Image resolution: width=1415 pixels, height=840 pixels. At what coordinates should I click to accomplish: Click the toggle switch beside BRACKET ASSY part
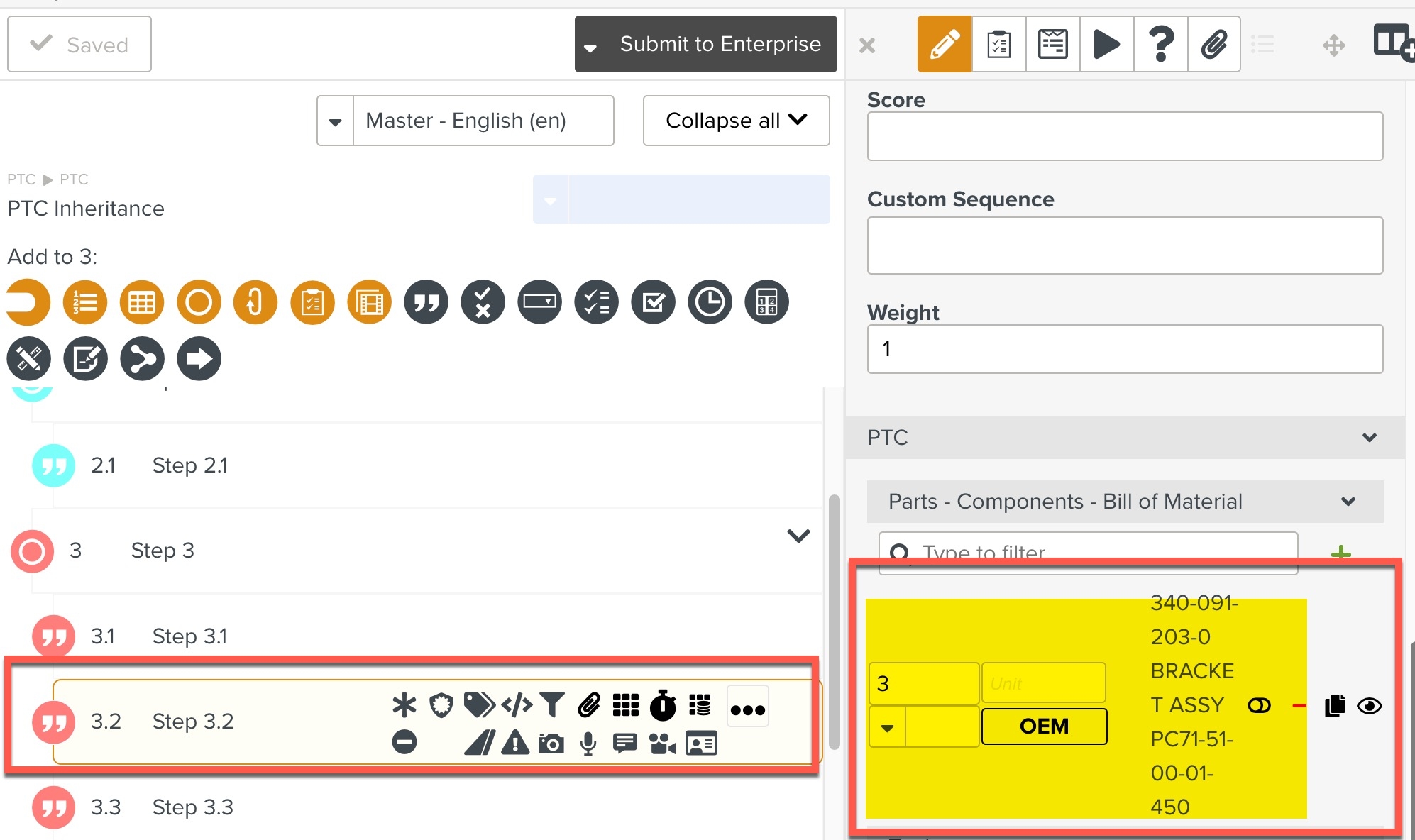pyautogui.click(x=1259, y=705)
